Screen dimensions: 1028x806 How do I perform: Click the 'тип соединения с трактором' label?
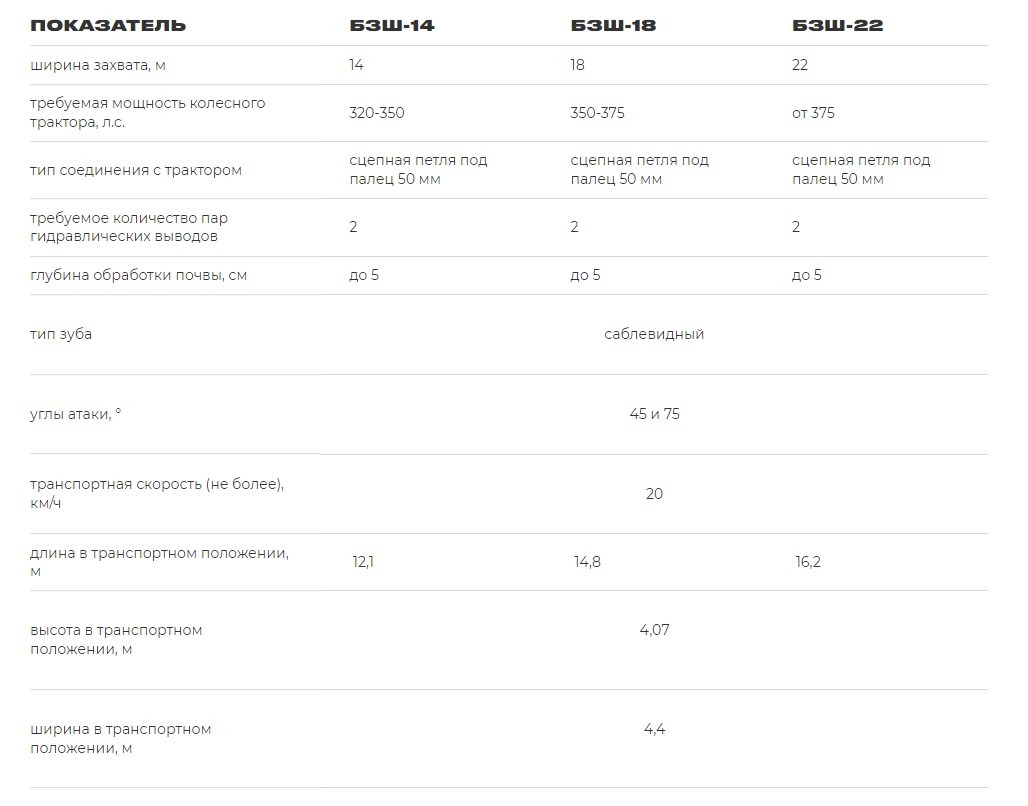(x=136, y=170)
